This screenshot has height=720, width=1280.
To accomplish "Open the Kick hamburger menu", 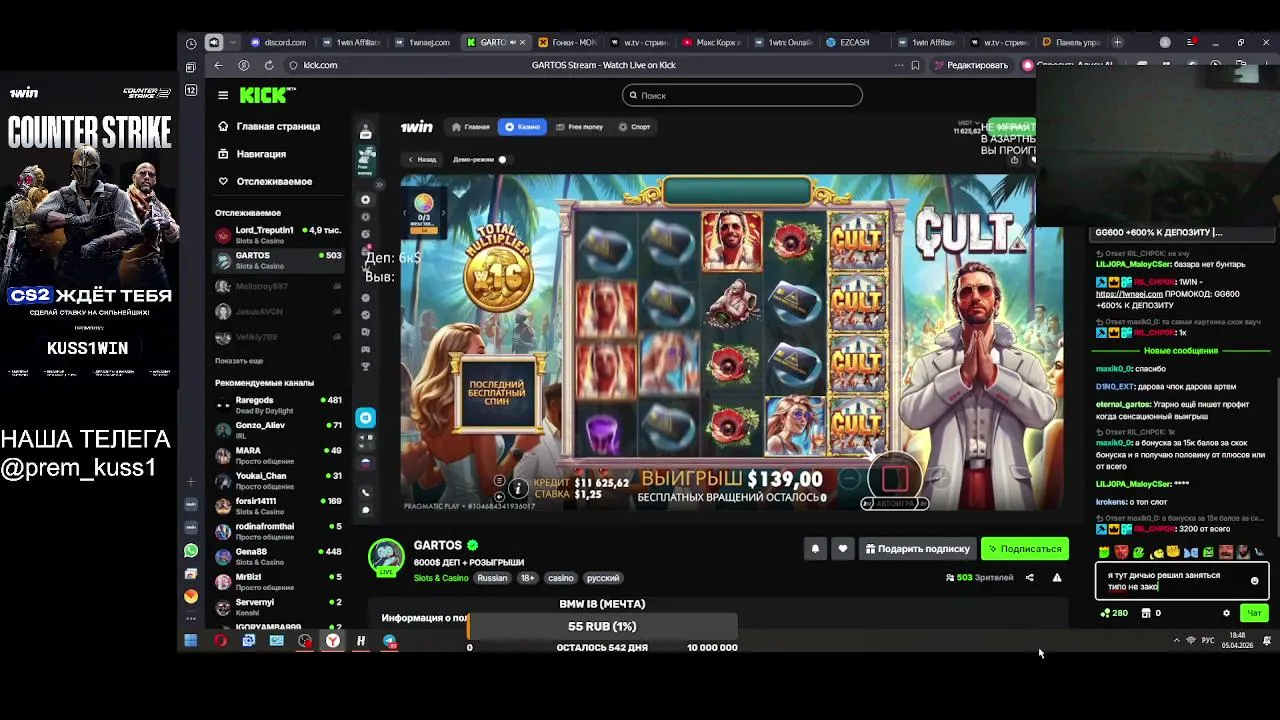I will (223, 95).
